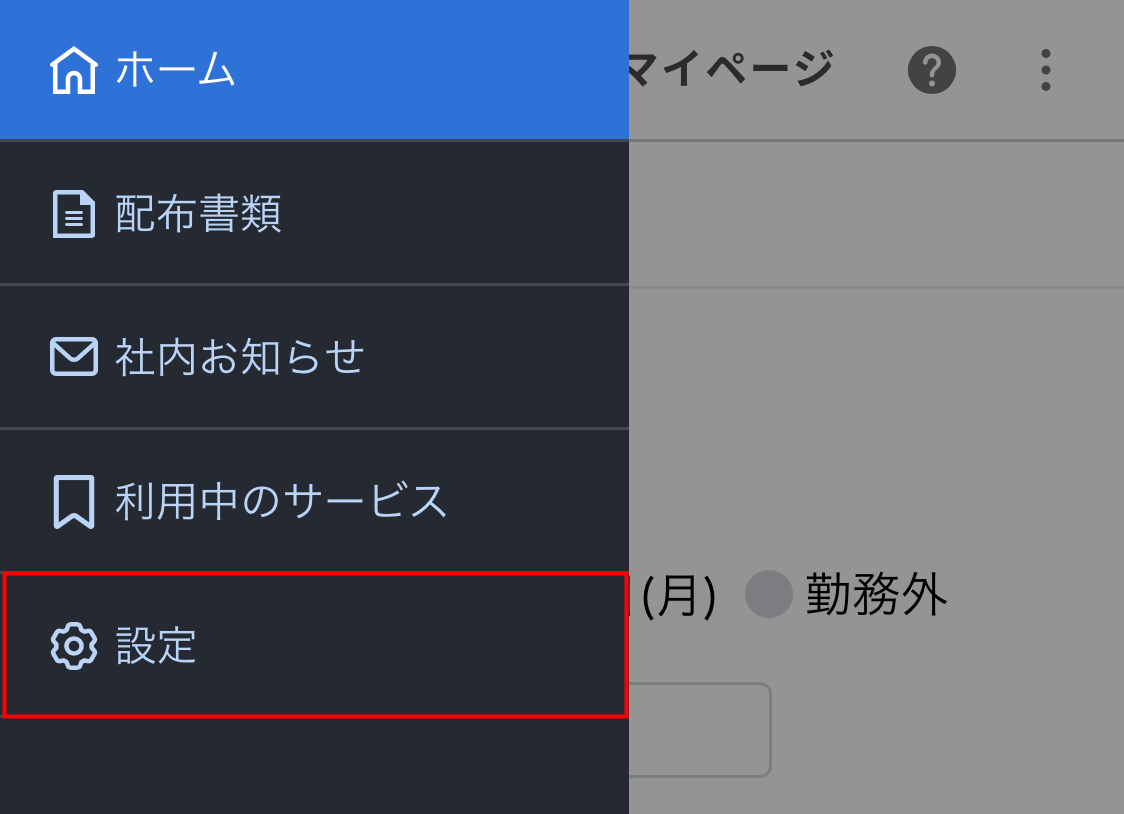
Task: Click the 勤務外 status label
Action: [876, 594]
